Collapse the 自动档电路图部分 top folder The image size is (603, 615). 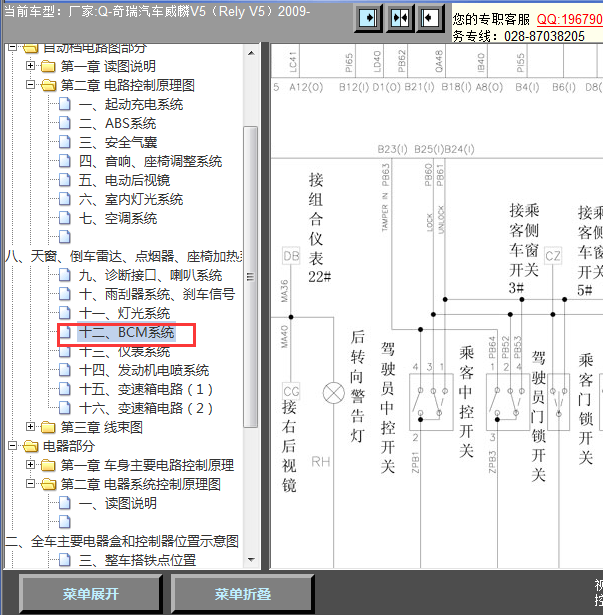point(12,47)
